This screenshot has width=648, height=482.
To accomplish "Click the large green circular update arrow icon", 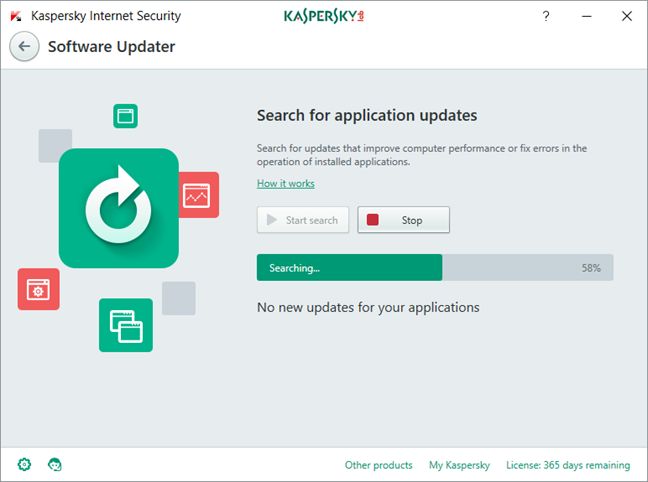I will tap(119, 208).
